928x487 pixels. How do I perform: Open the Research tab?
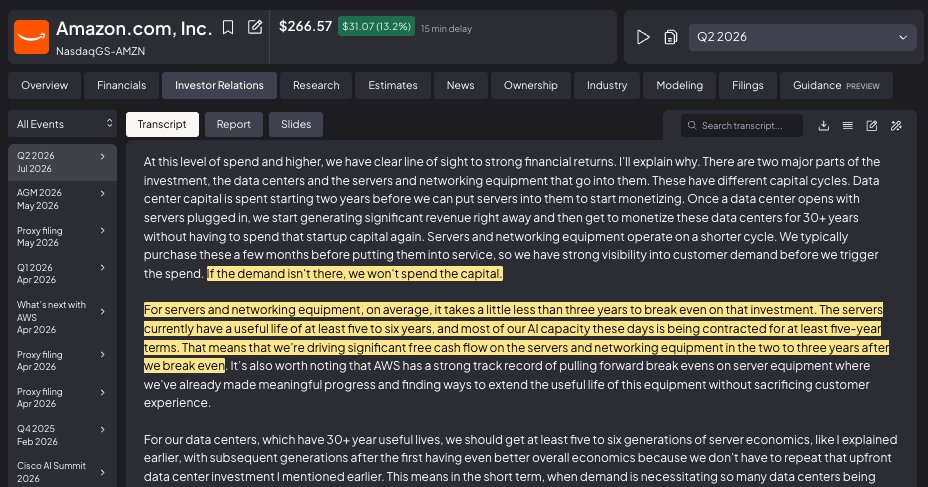pos(316,85)
